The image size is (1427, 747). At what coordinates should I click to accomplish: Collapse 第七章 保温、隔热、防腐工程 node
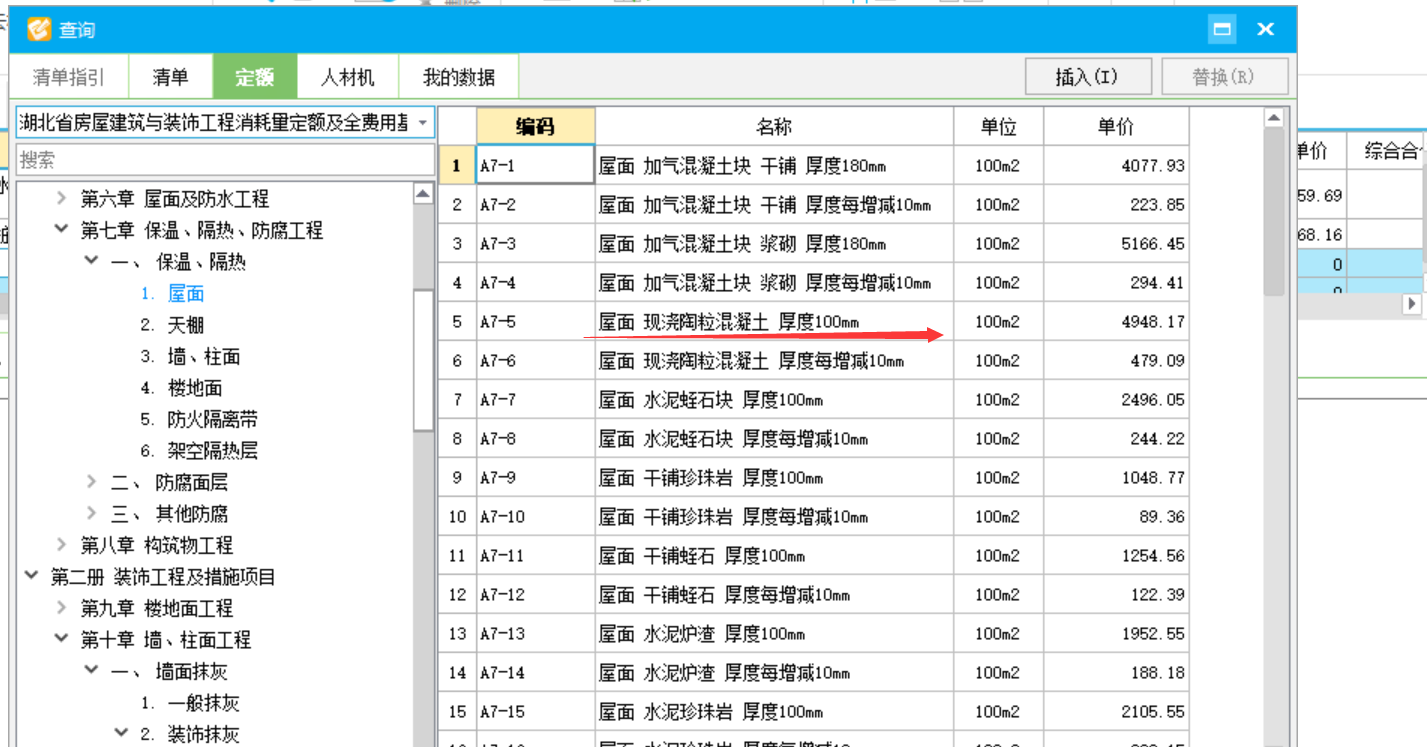[62, 230]
